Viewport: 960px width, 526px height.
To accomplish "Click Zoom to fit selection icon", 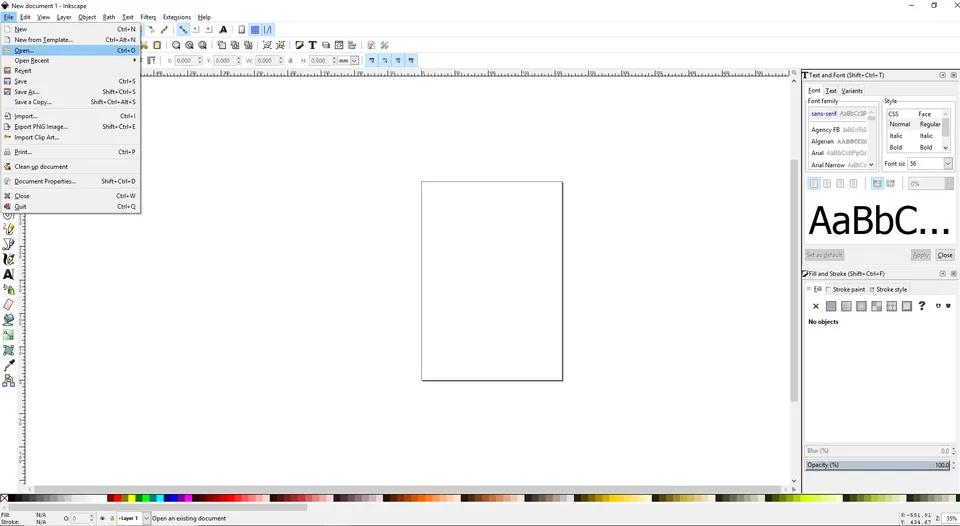I will pyautogui.click(x=176, y=45).
